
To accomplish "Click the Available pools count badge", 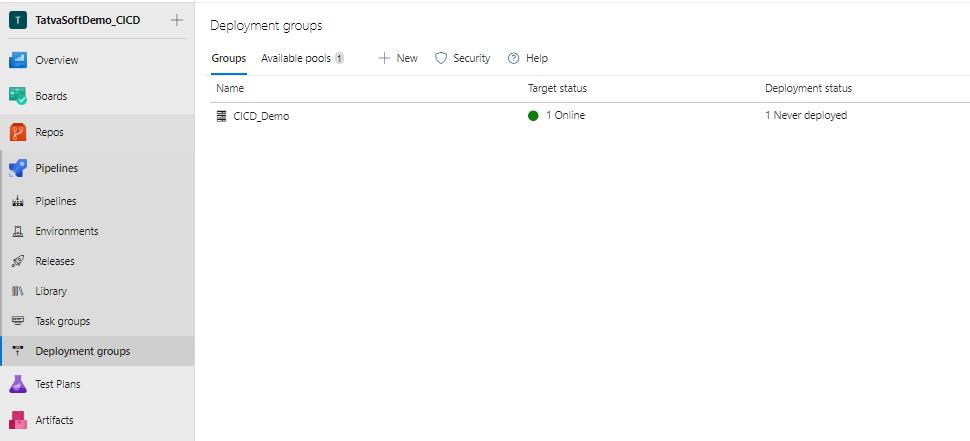I will coord(339,58).
